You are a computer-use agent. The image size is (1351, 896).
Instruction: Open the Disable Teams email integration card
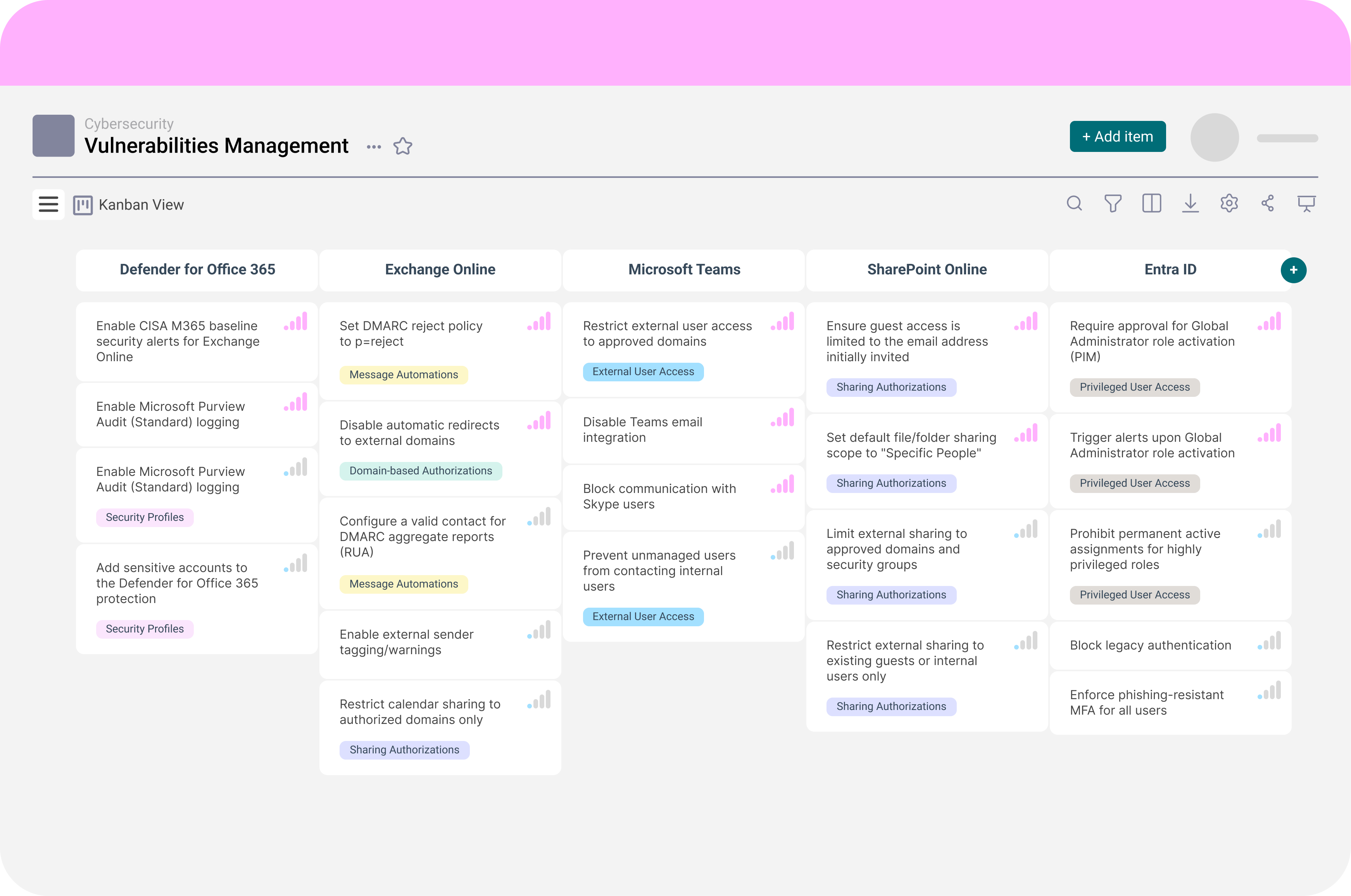point(642,430)
